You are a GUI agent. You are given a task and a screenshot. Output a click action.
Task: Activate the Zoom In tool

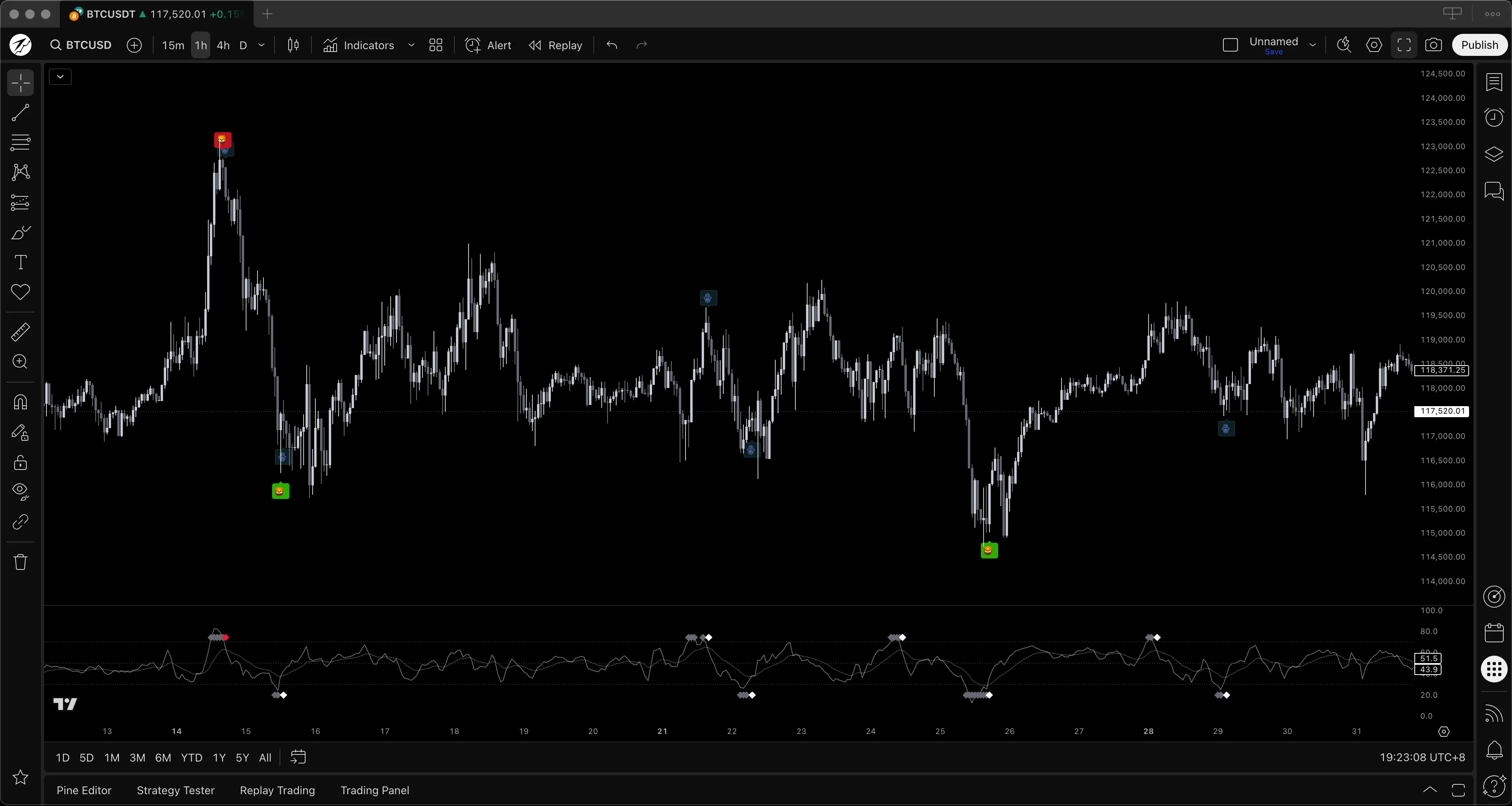point(20,362)
